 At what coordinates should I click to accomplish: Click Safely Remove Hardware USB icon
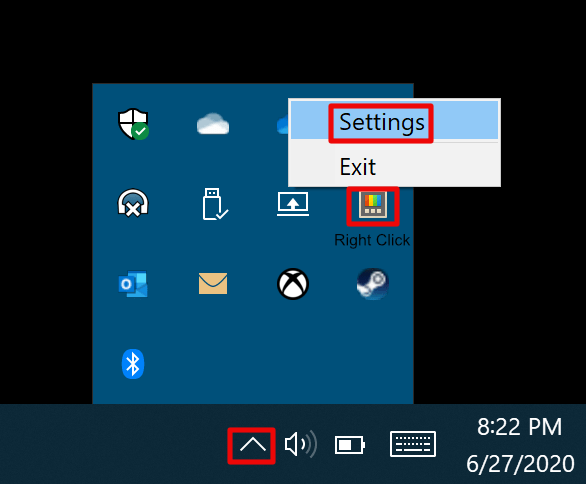[x=215, y=204]
